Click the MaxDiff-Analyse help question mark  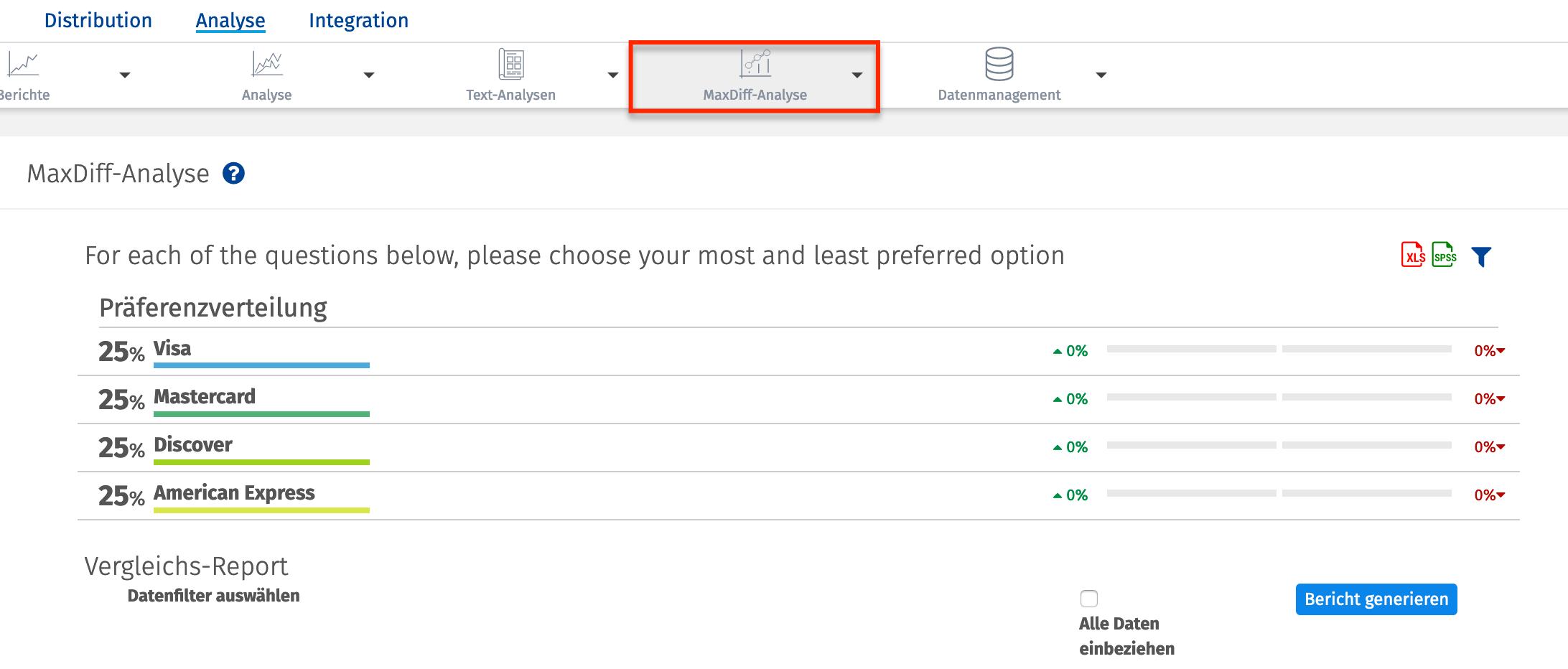click(233, 173)
